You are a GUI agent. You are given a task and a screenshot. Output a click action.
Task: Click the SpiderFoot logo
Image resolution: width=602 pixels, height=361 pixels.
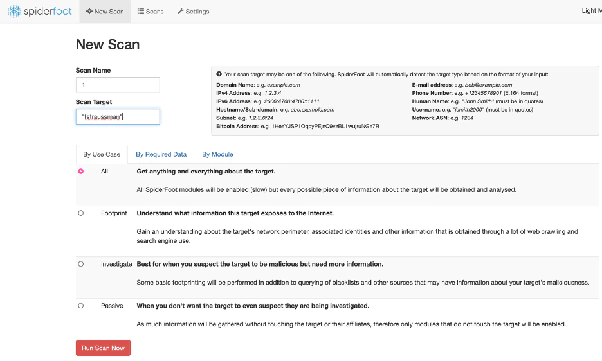tap(40, 11)
